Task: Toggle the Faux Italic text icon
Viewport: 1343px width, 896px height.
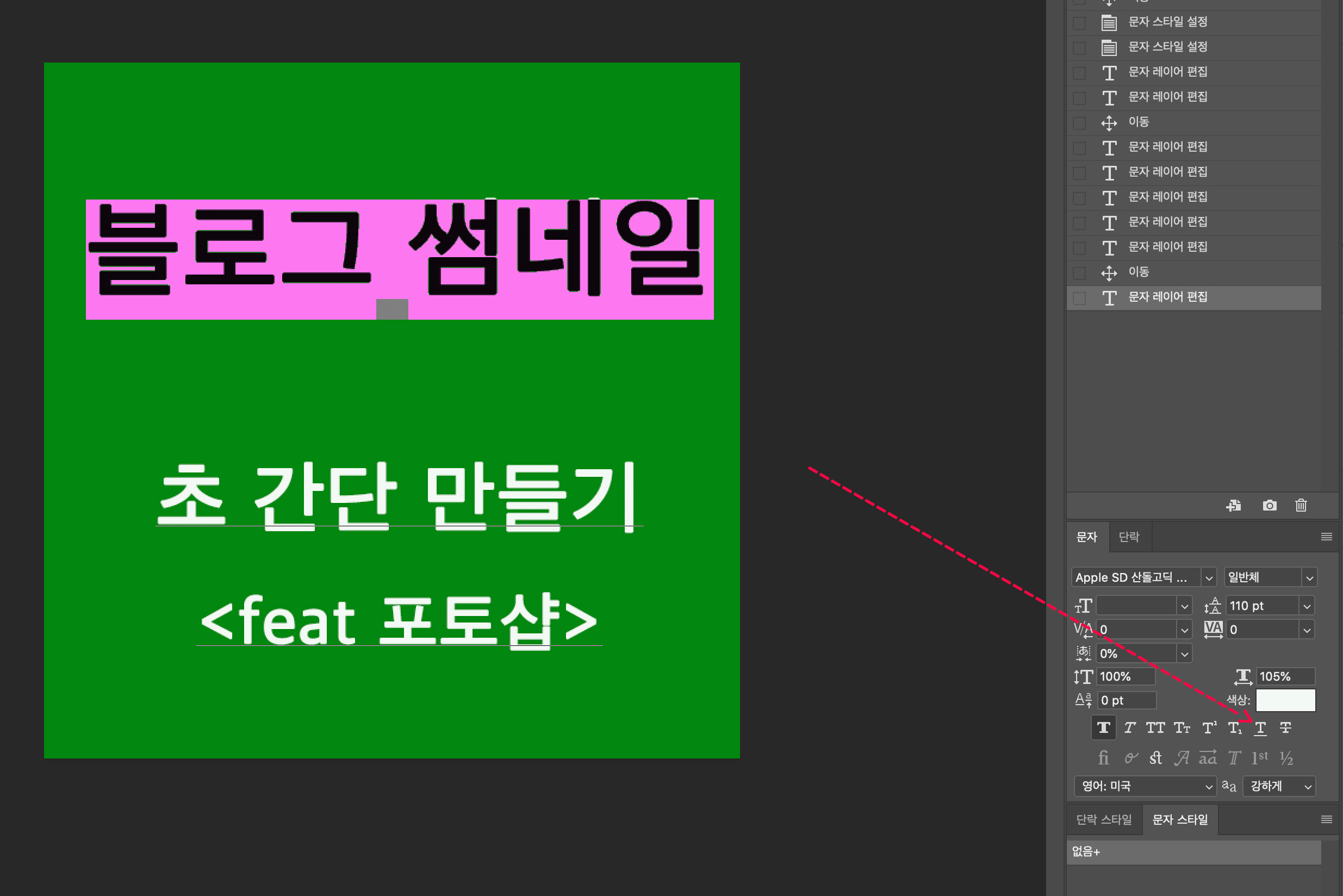Action: 1129,728
